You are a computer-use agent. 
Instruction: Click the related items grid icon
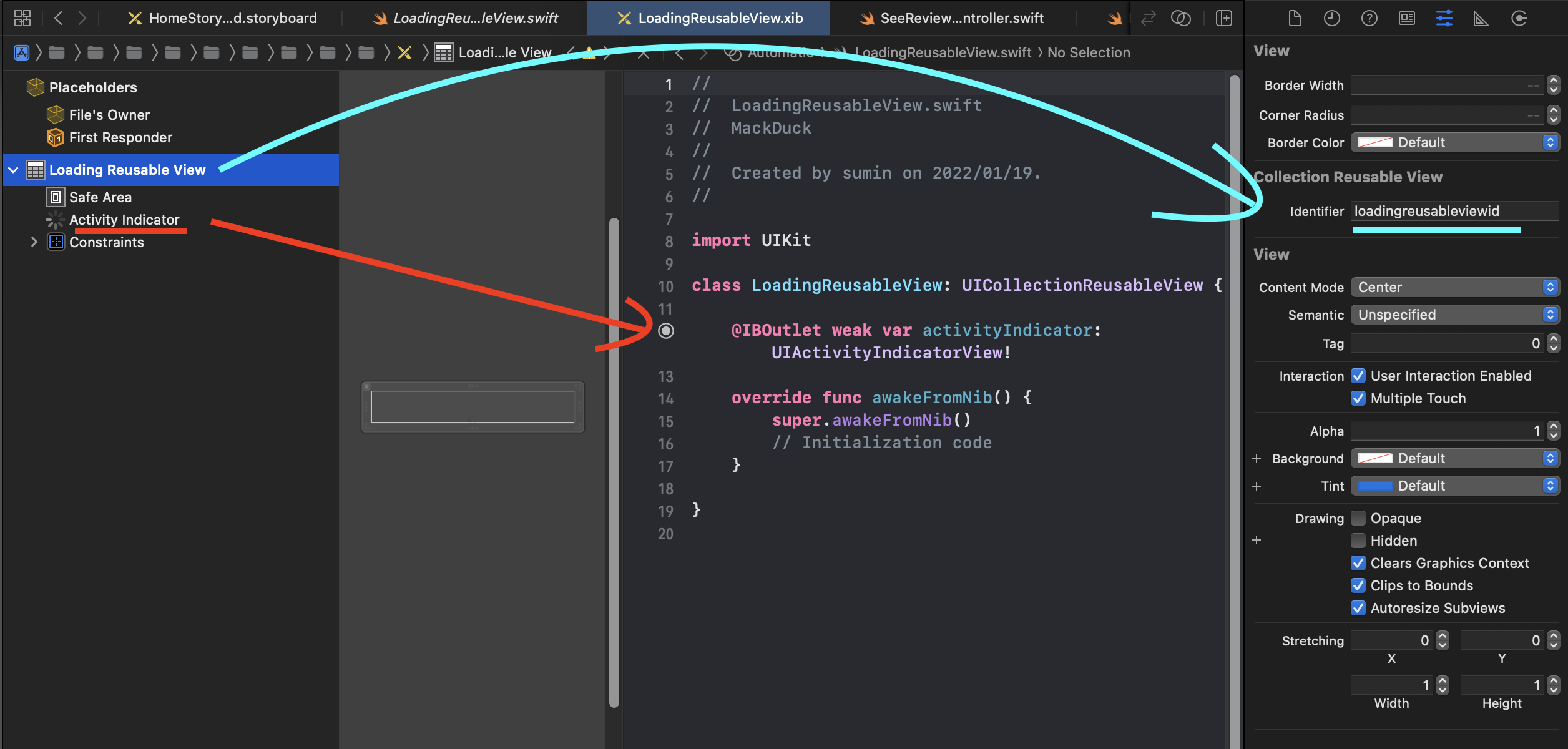click(22, 18)
